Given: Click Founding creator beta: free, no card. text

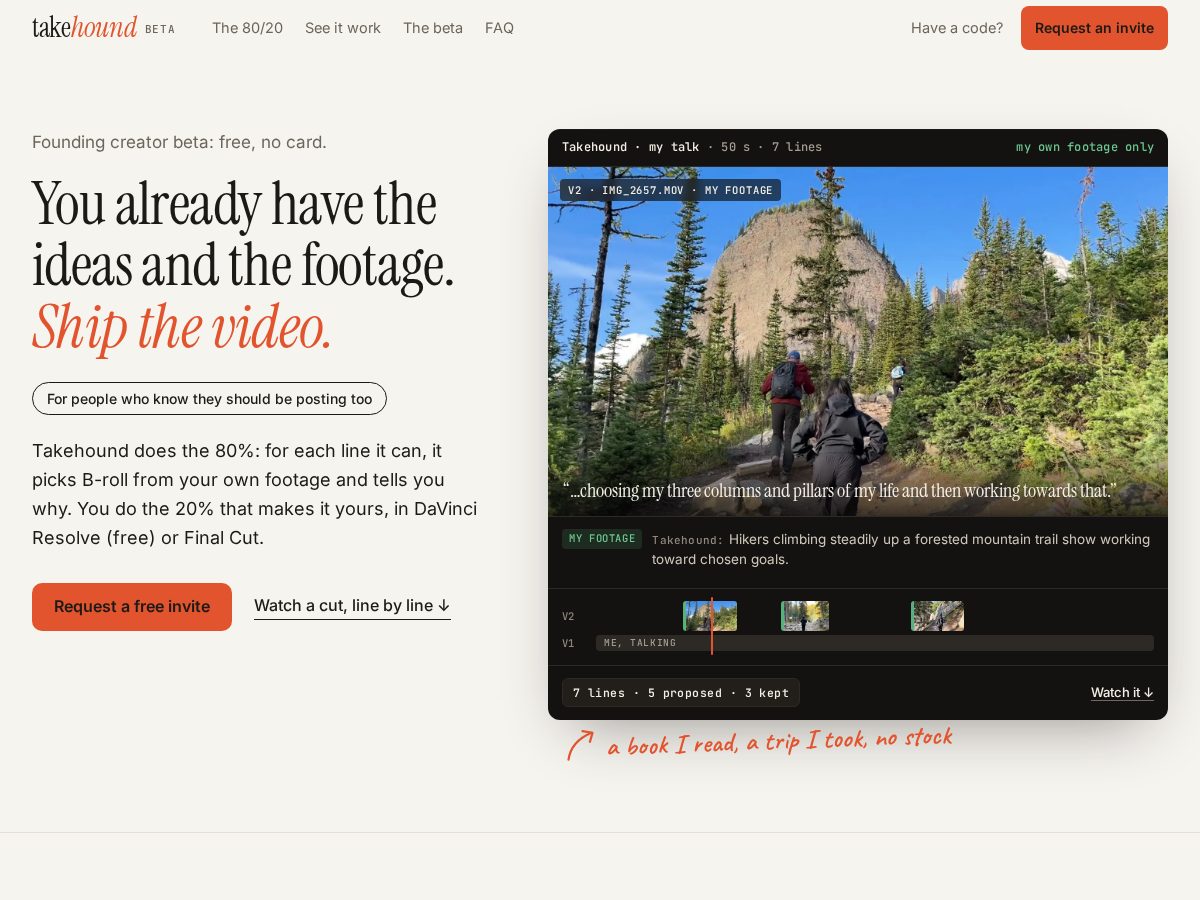Looking at the screenshot, I should tap(179, 142).
